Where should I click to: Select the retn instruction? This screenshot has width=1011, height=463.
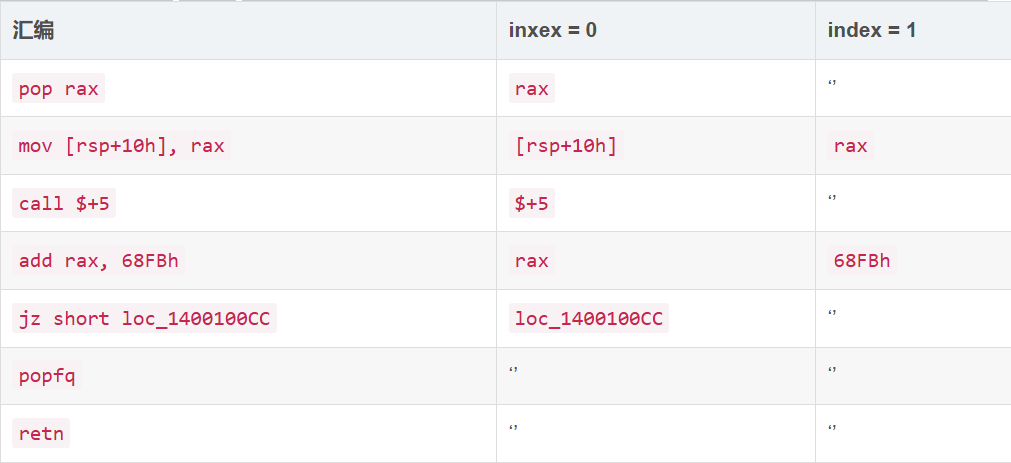[41, 434]
